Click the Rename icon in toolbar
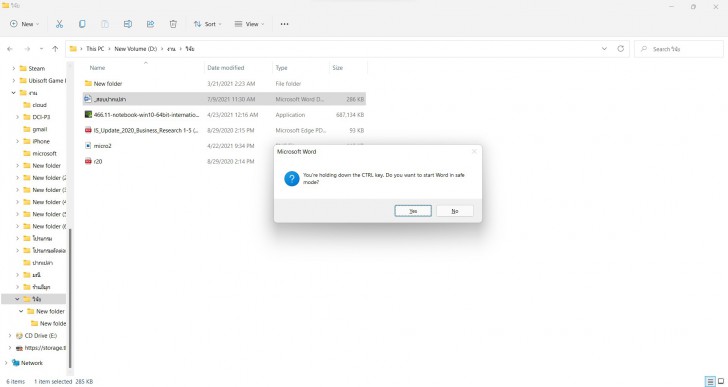 (128, 24)
